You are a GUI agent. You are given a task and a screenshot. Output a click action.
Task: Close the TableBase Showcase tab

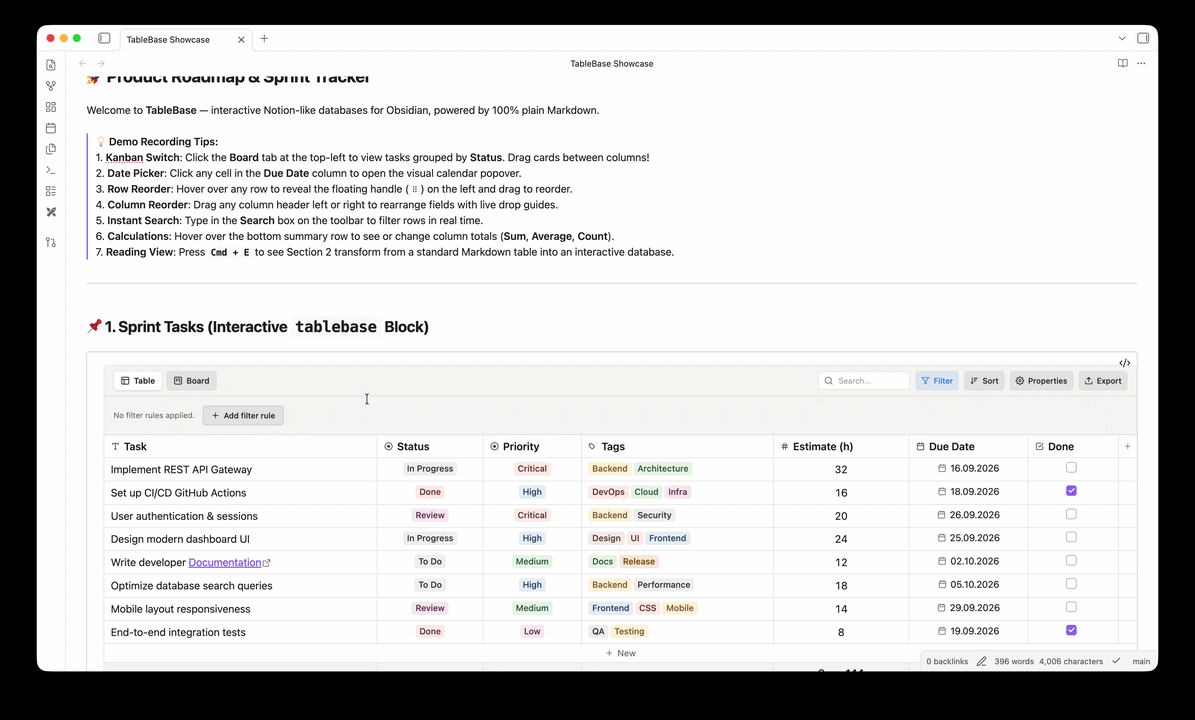click(242, 40)
